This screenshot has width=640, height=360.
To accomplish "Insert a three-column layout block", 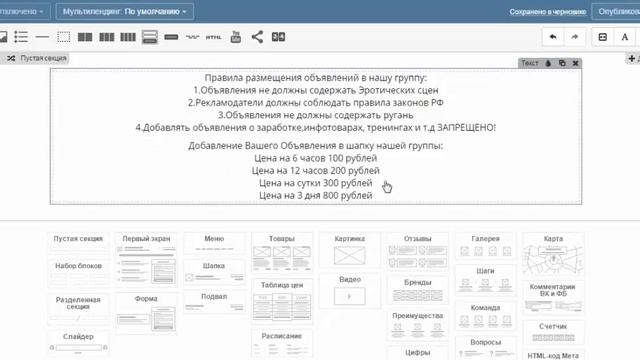I will point(107,37).
